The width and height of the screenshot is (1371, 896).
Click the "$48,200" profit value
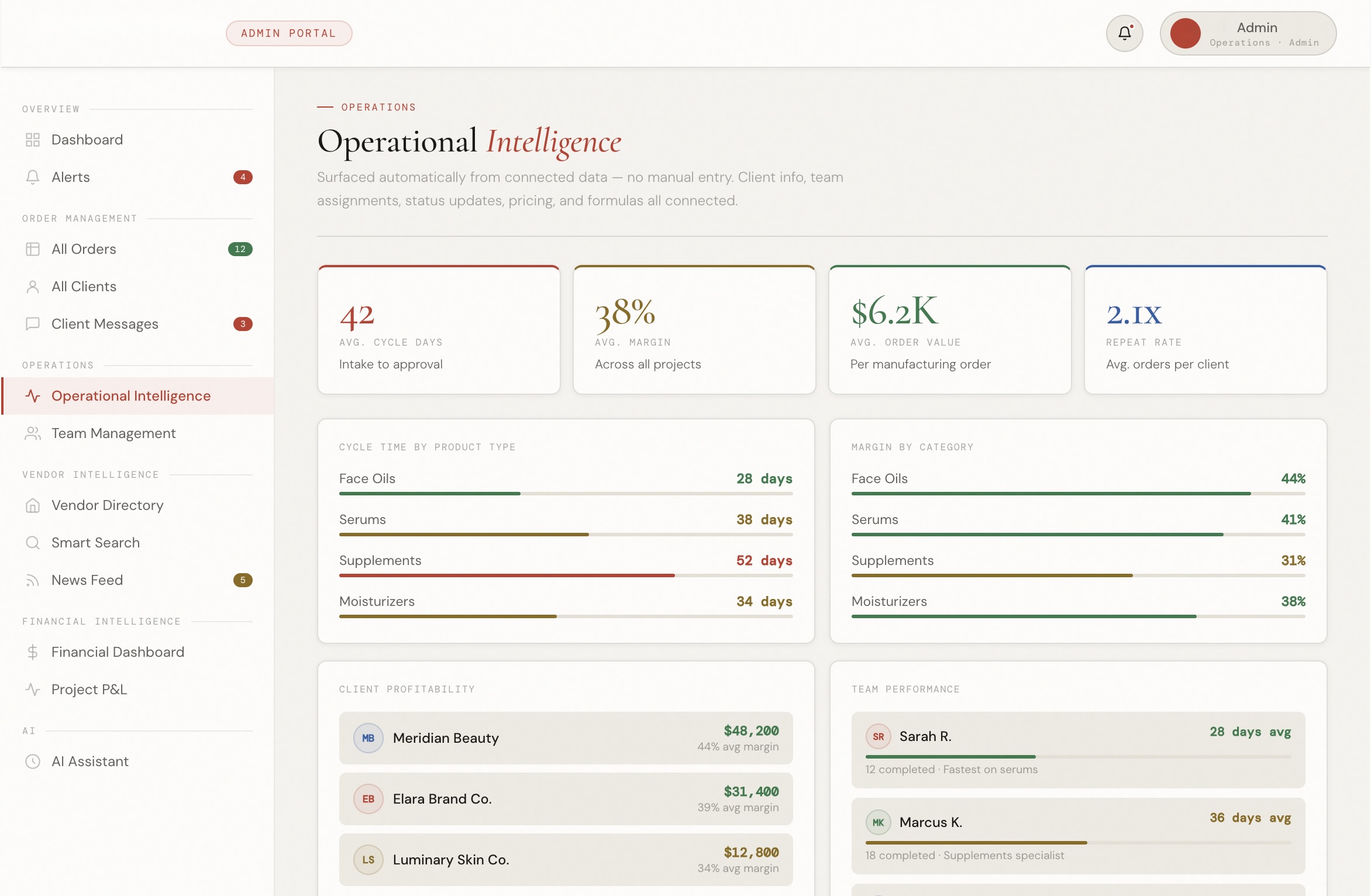(x=751, y=730)
